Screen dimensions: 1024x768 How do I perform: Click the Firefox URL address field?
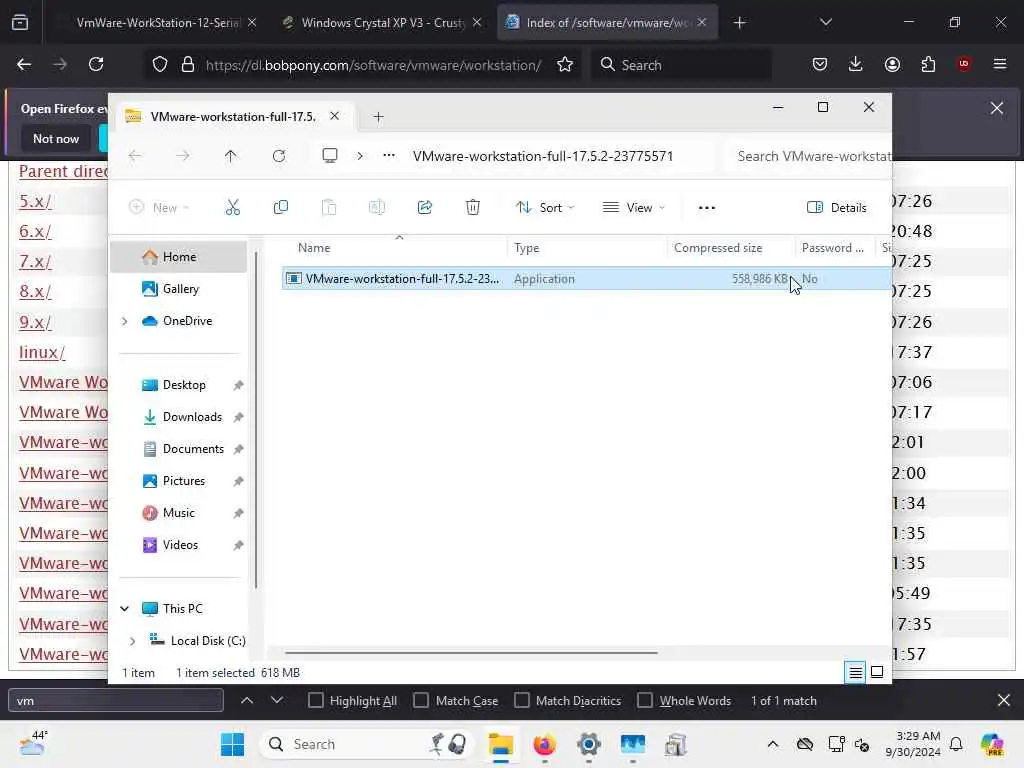point(373,65)
